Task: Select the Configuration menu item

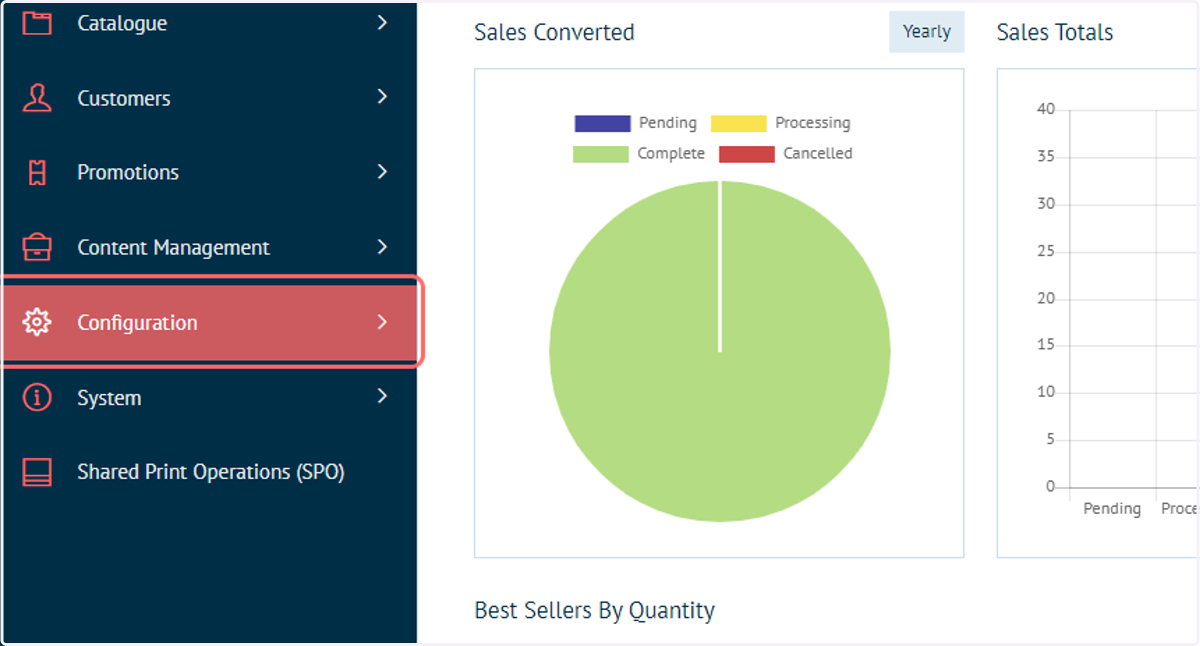Action: tap(212, 322)
